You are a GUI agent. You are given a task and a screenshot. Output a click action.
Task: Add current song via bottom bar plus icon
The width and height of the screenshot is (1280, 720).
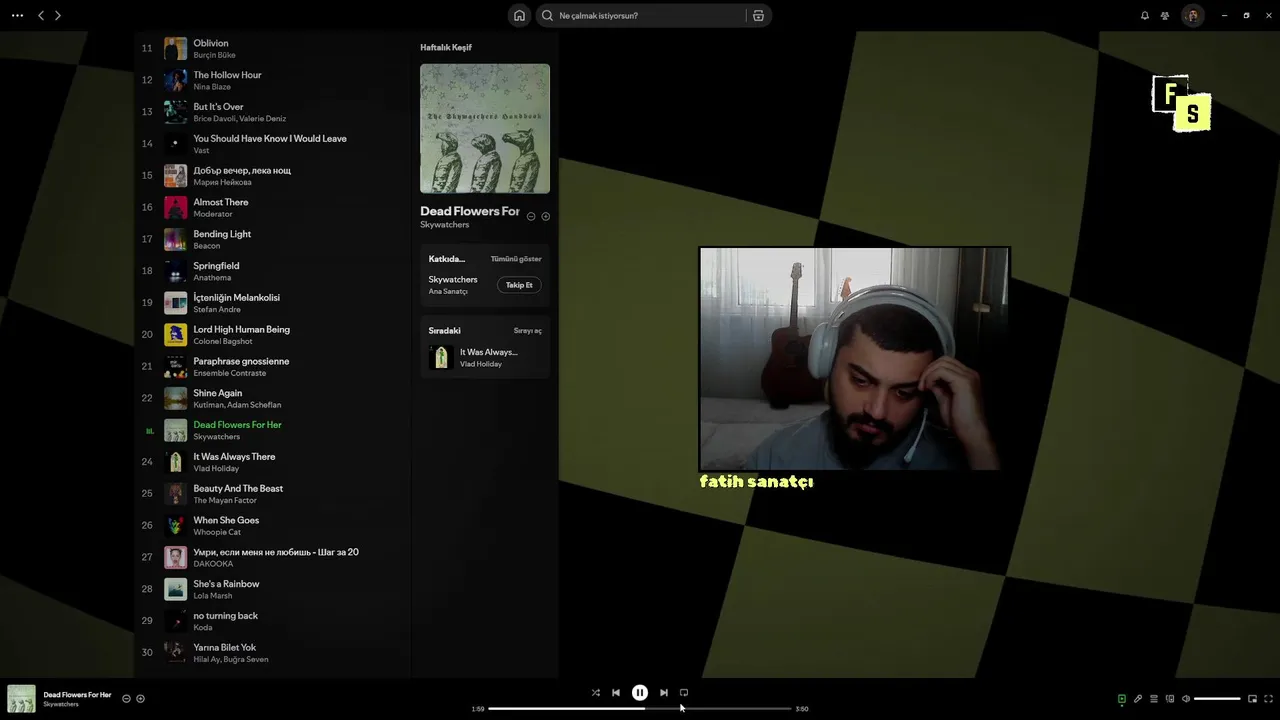(x=140, y=698)
